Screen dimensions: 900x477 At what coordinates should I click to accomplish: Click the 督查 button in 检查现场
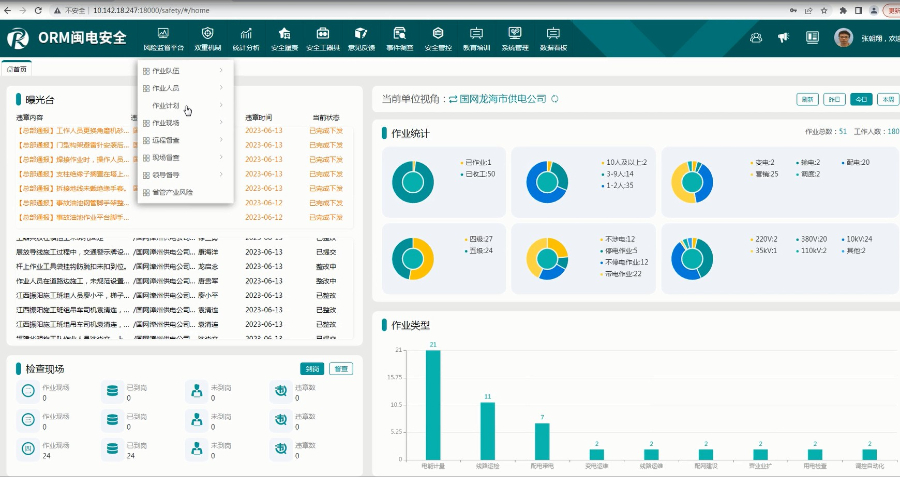click(x=341, y=369)
